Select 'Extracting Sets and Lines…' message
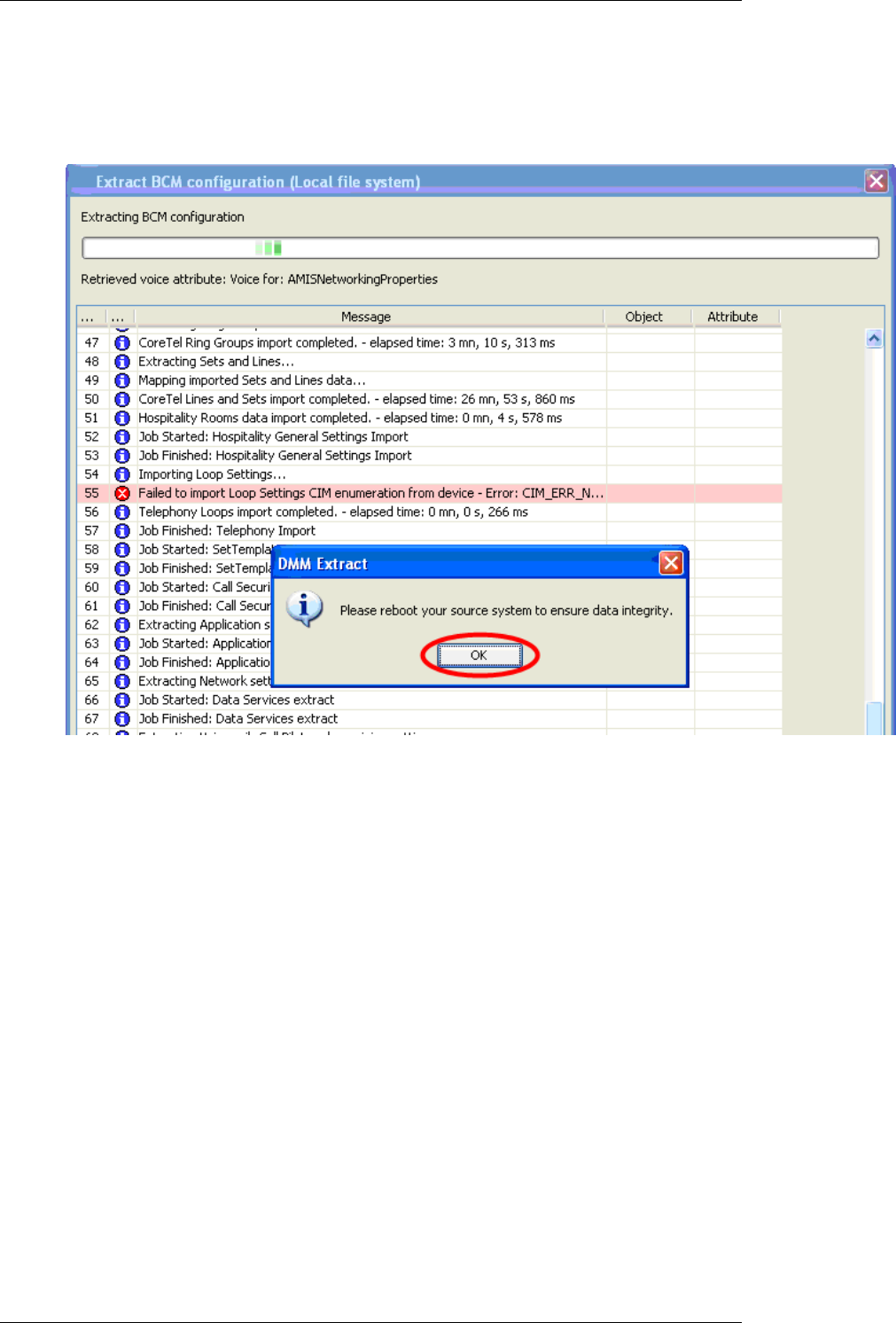Screen dimensions: 896x1323 point(216,362)
